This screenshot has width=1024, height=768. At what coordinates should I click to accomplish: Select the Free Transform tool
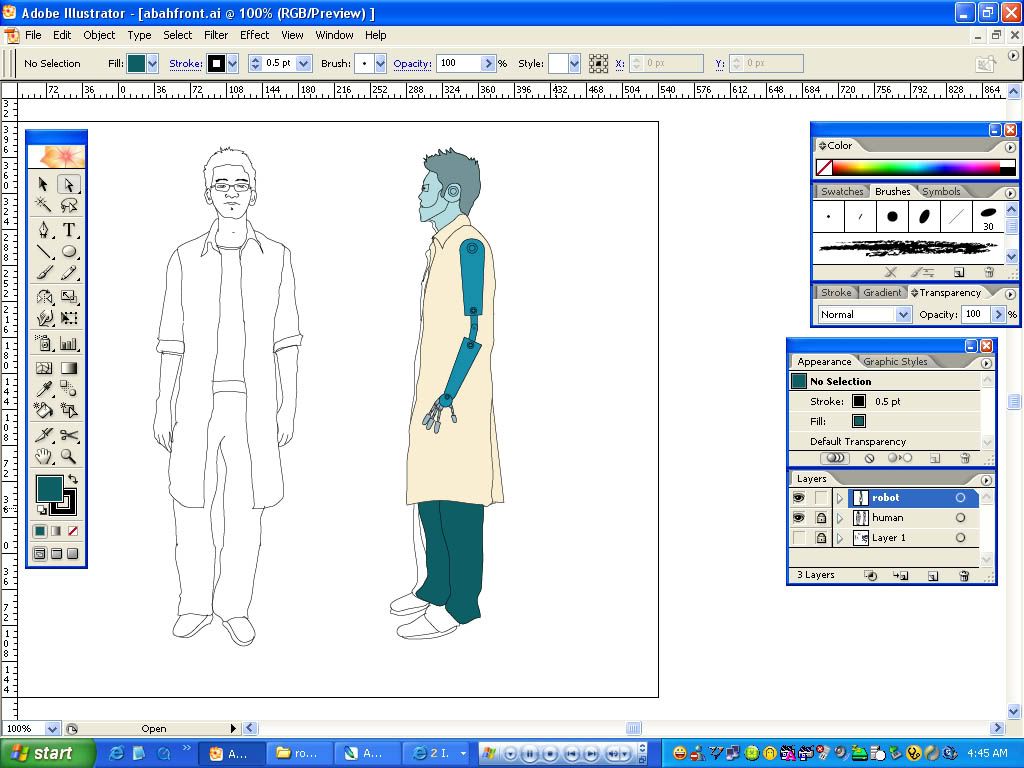coord(69,318)
